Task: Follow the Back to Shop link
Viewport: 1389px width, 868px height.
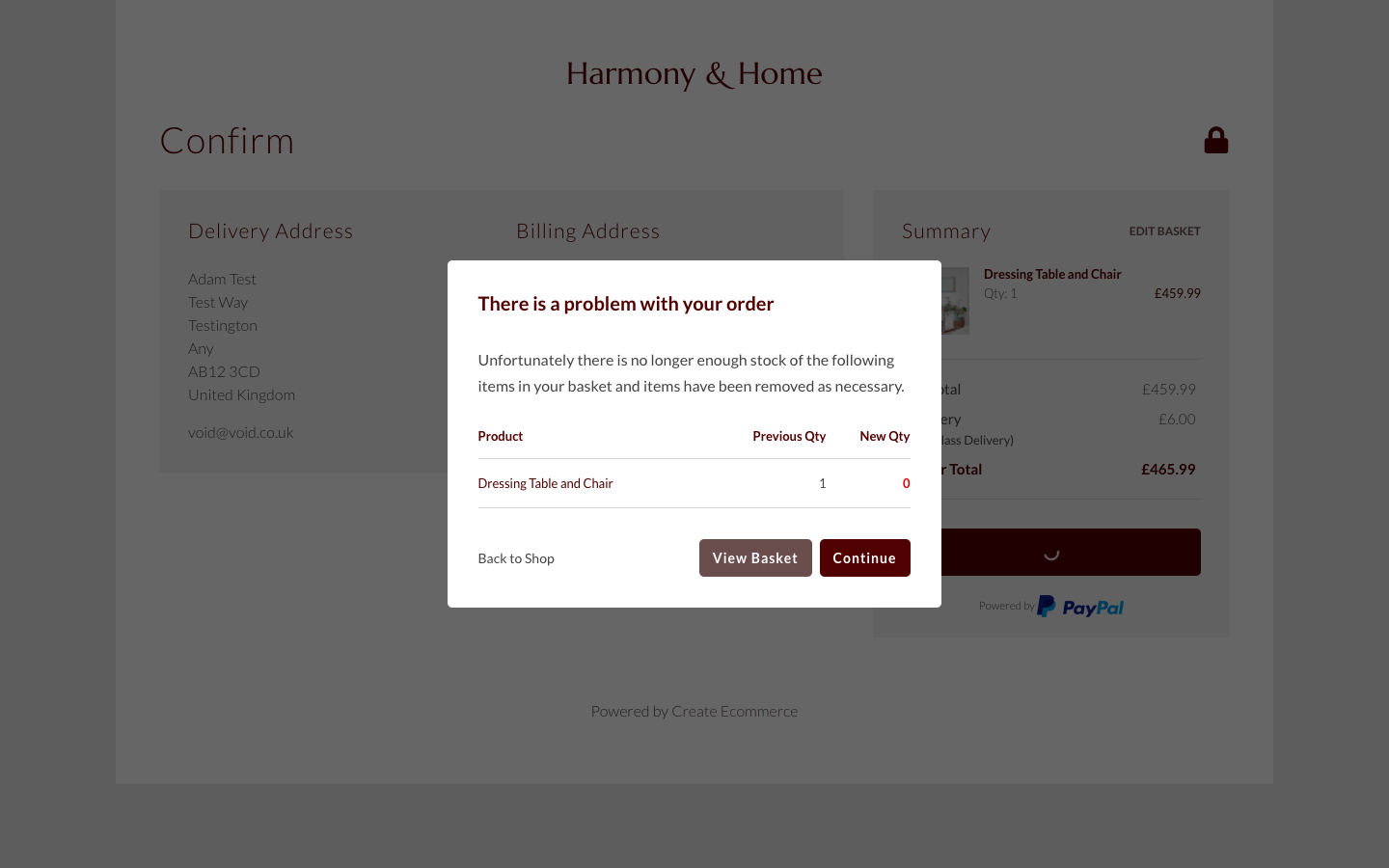Action: [x=516, y=558]
